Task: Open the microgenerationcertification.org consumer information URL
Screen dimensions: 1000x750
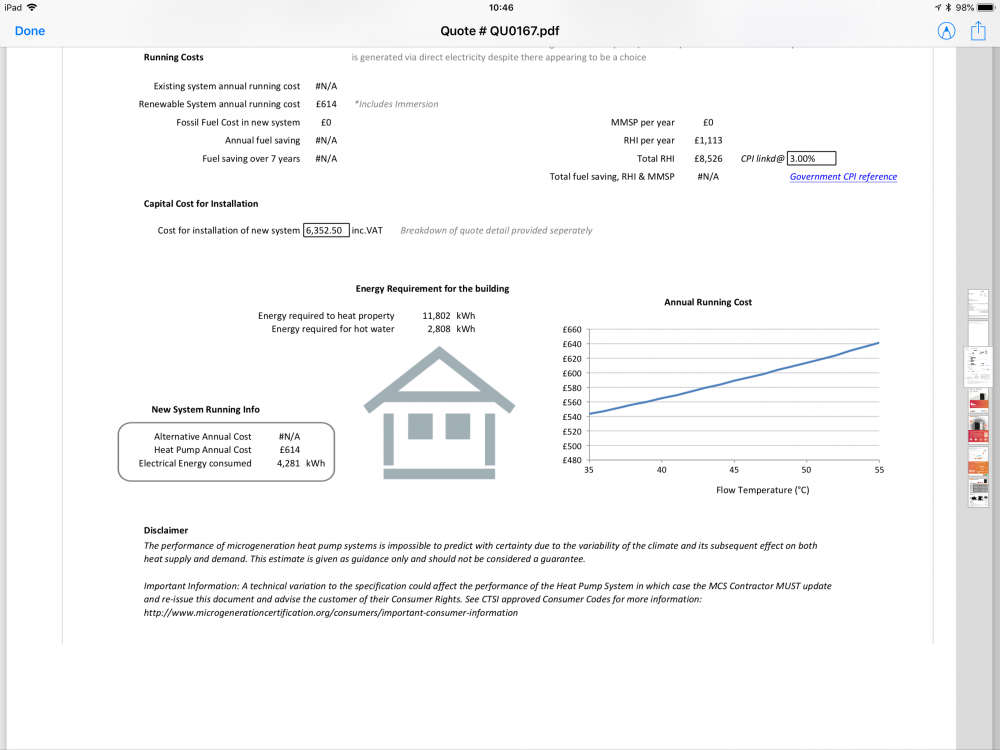Action: (x=330, y=613)
